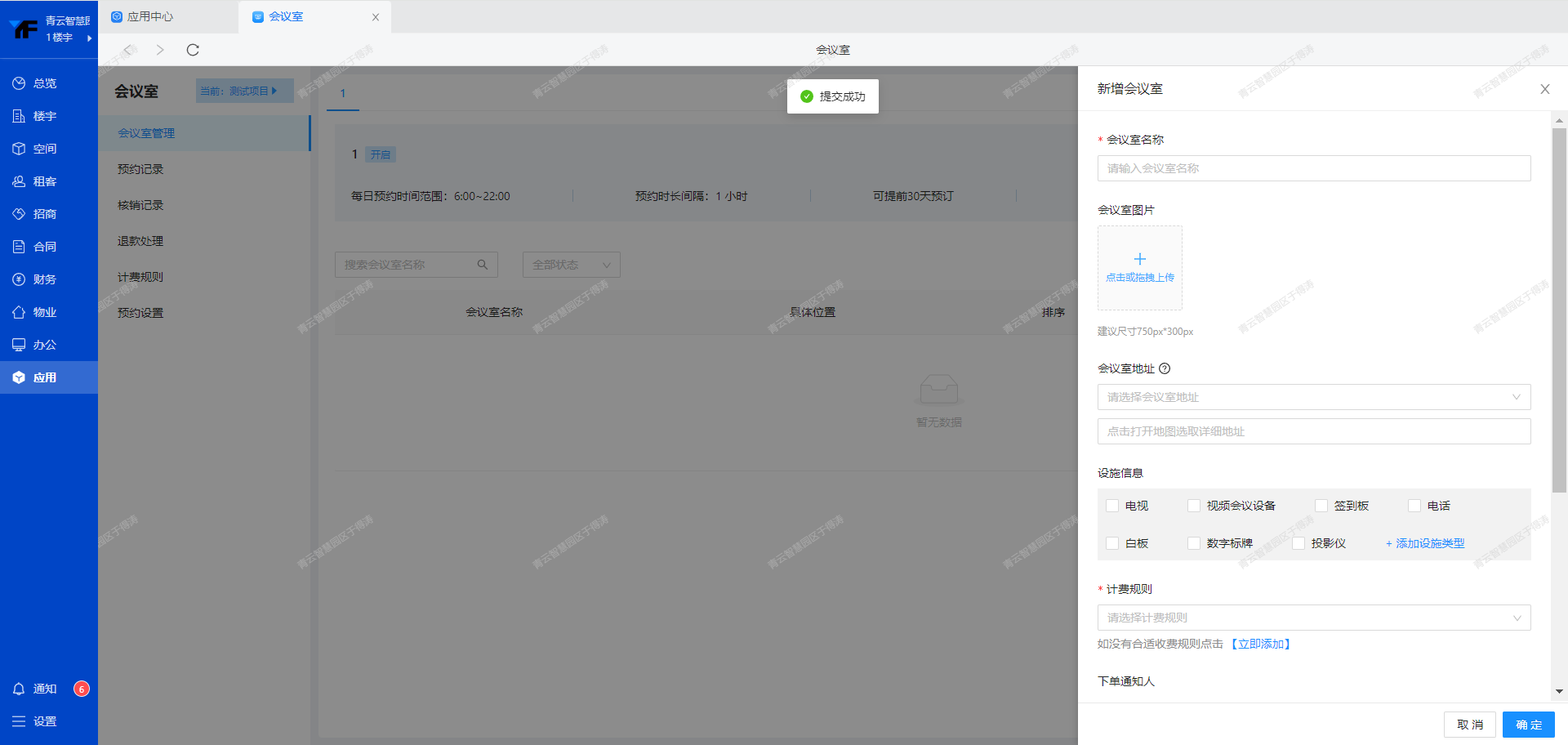This screenshot has height=745, width=1568.
Task: Close the 新增会议室 panel with X
Action: [1544, 89]
